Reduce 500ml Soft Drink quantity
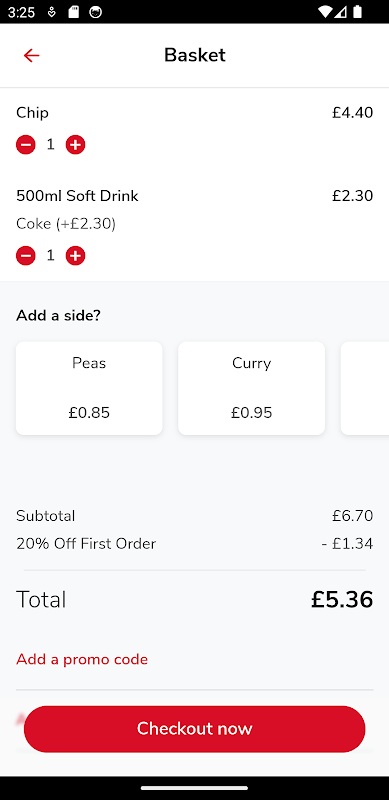This screenshot has height=800, width=389. coord(26,256)
